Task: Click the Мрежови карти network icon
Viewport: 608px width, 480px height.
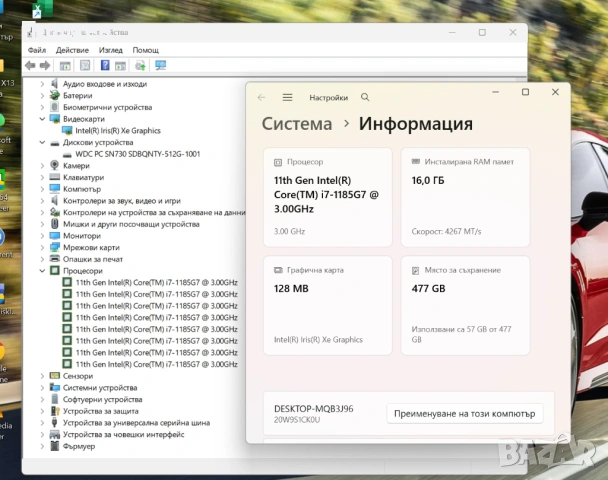Action: [55, 247]
